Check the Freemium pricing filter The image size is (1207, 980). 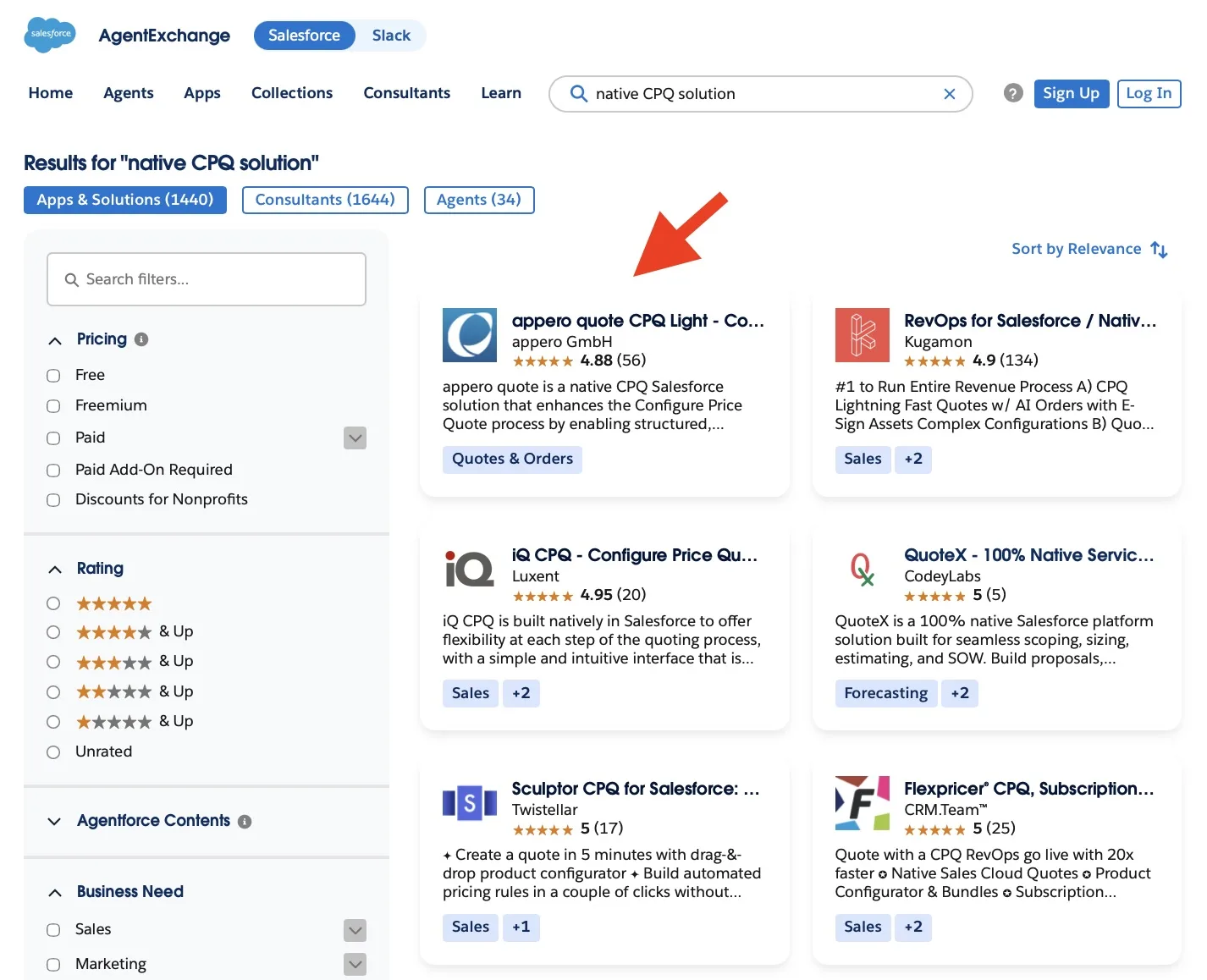[53, 406]
